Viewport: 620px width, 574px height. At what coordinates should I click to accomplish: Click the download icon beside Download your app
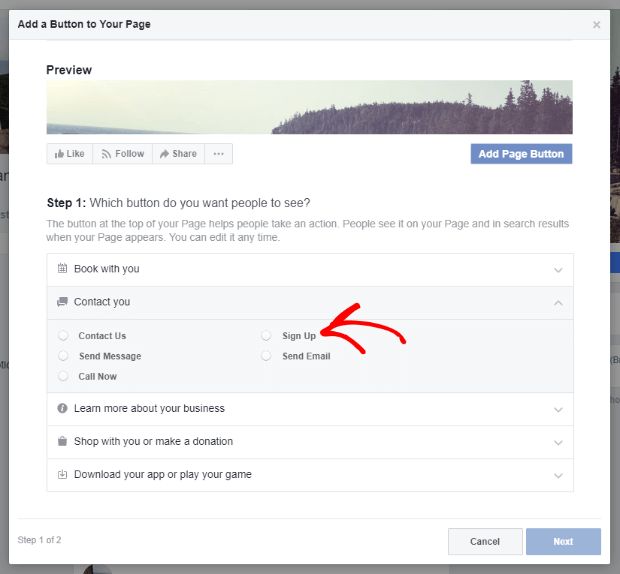(x=62, y=474)
